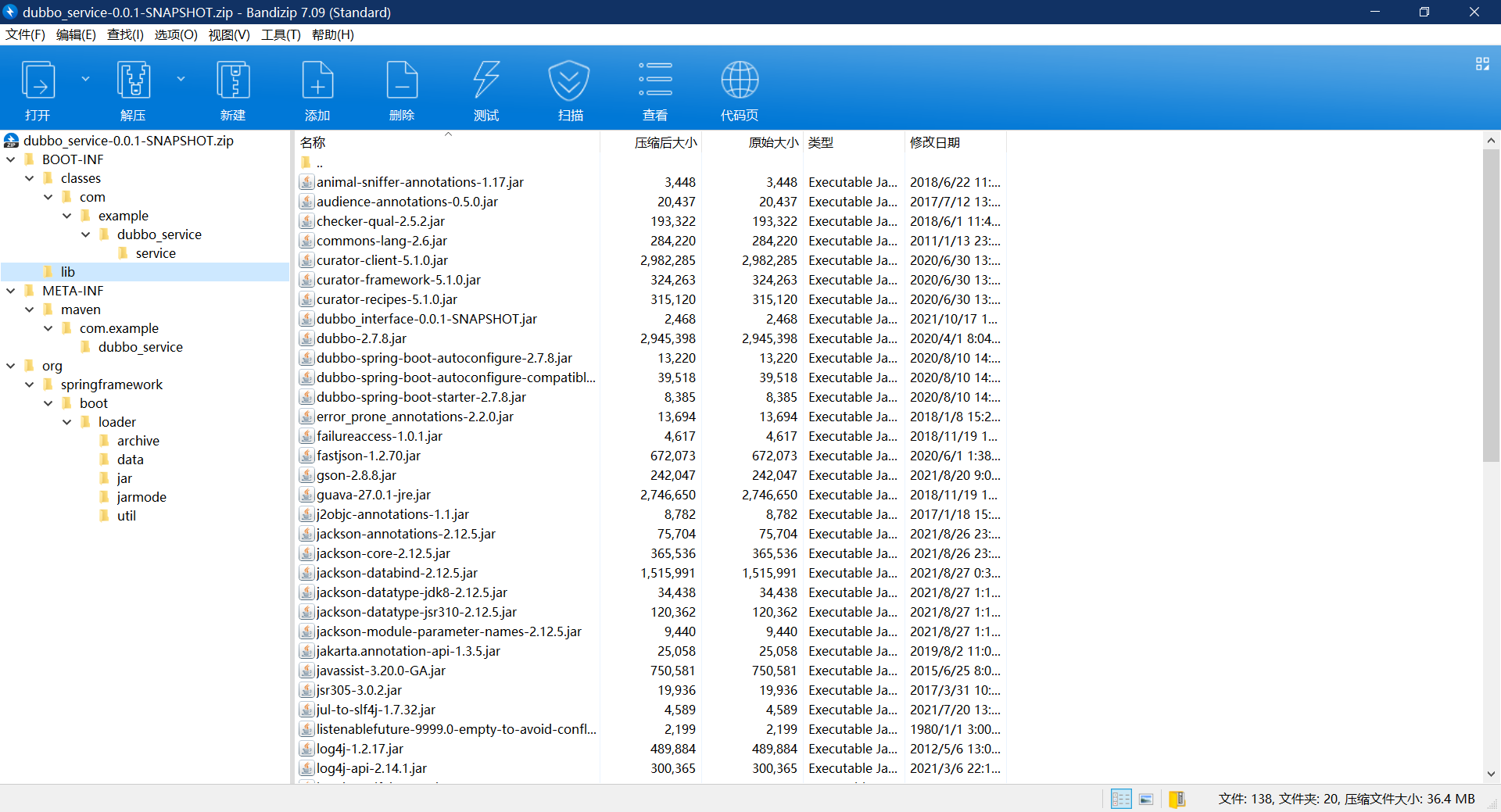
Task: Select the lib folder in tree
Action: 68,272
